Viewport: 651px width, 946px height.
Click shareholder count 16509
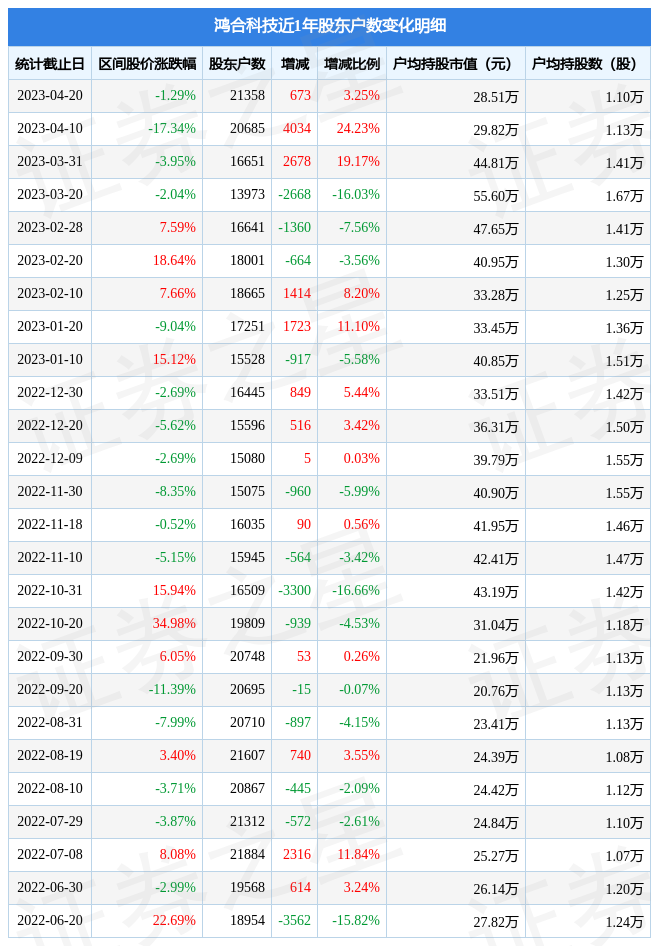247,590
